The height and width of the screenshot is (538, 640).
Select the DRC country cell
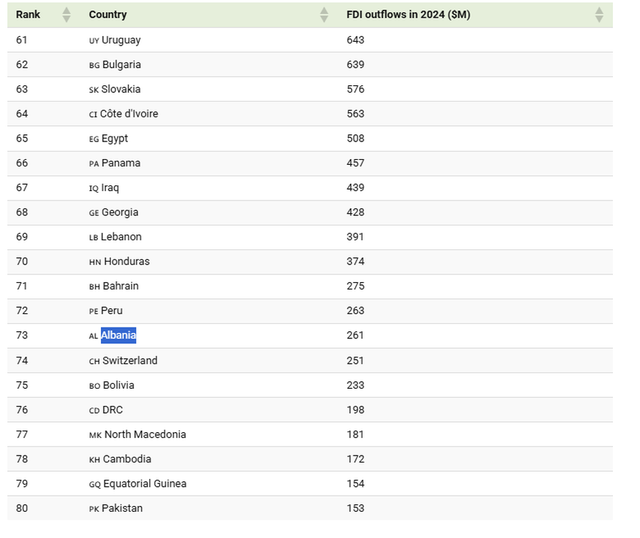coord(106,410)
